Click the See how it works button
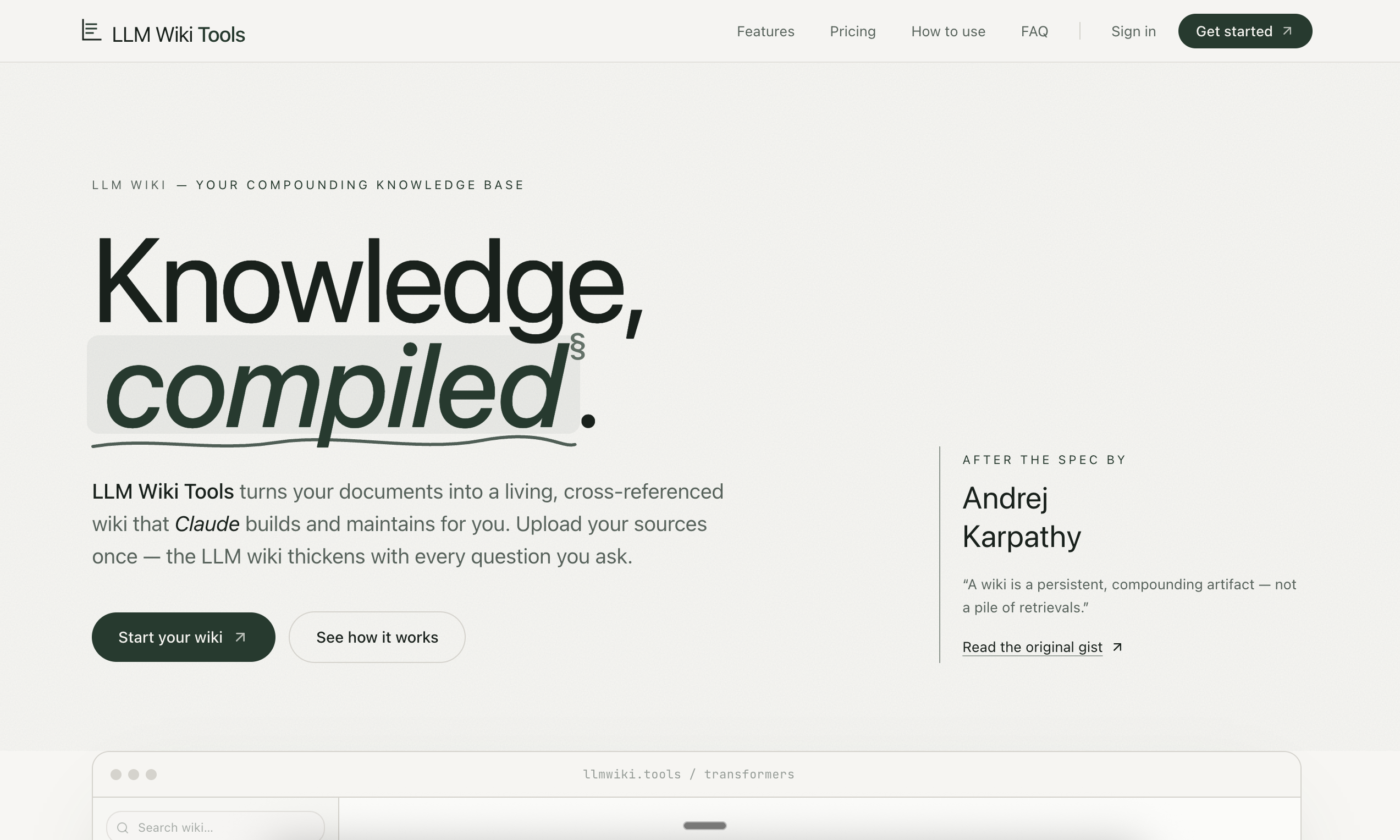Image resolution: width=1400 pixels, height=840 pixels. point(377,637)
